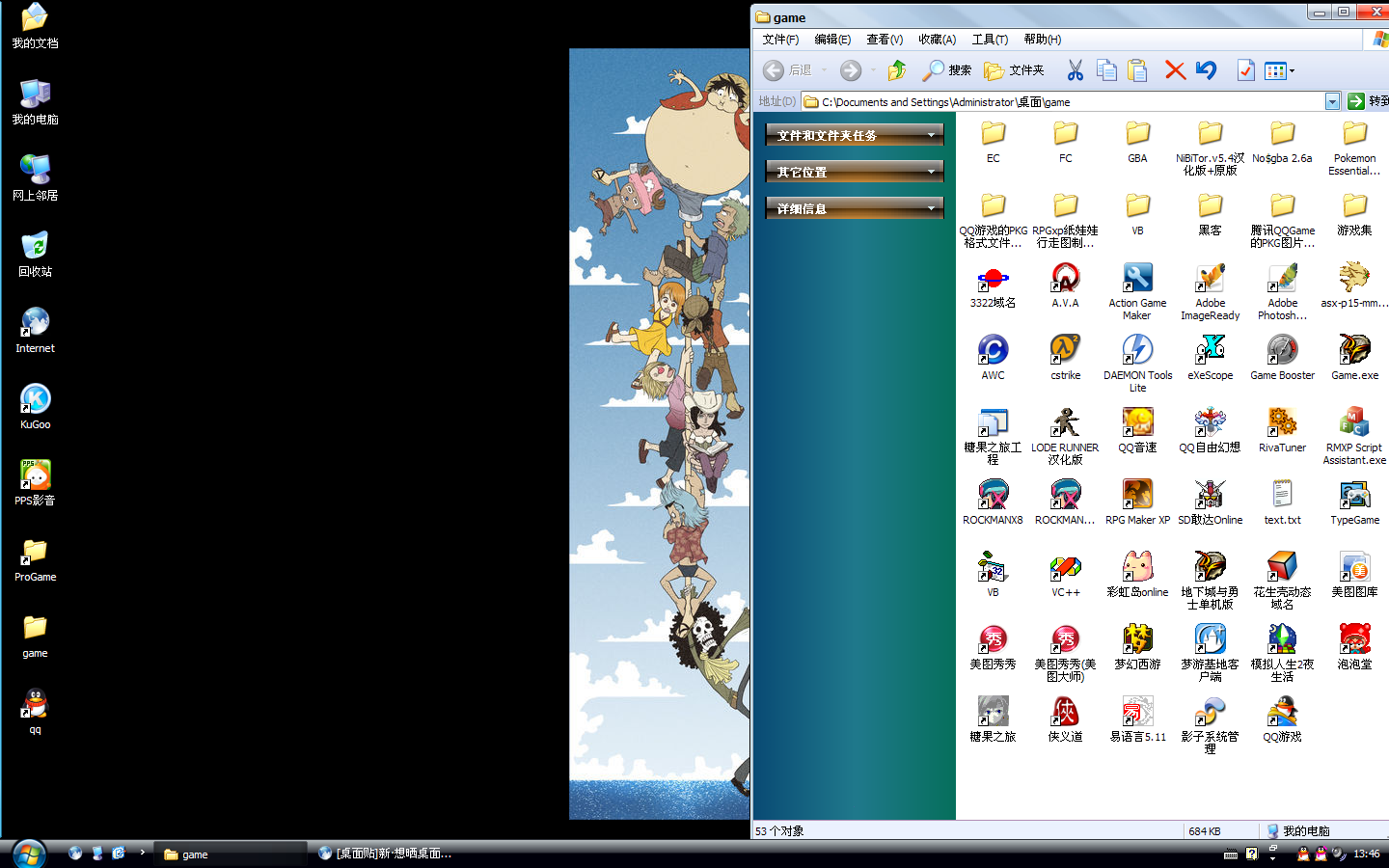Click the 转到 go button
This screenshot has width=1389, height=868.
pos(1368,101)
